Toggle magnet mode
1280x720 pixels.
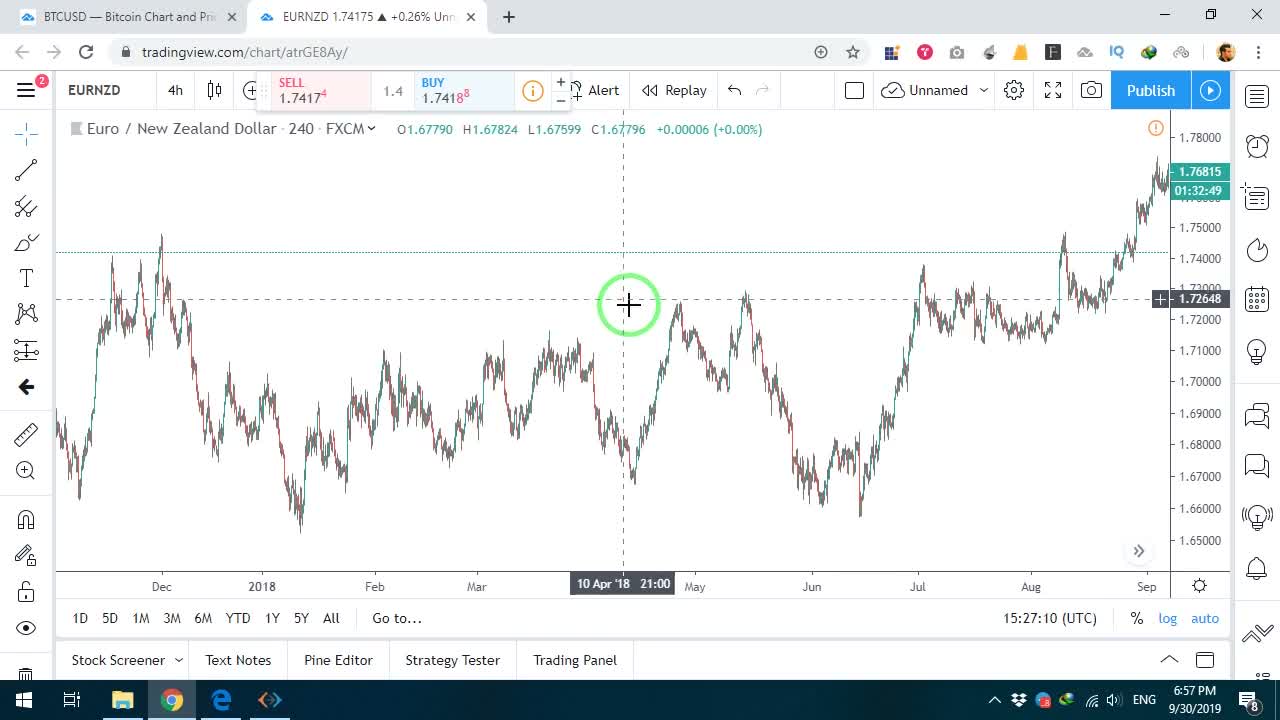26,520
